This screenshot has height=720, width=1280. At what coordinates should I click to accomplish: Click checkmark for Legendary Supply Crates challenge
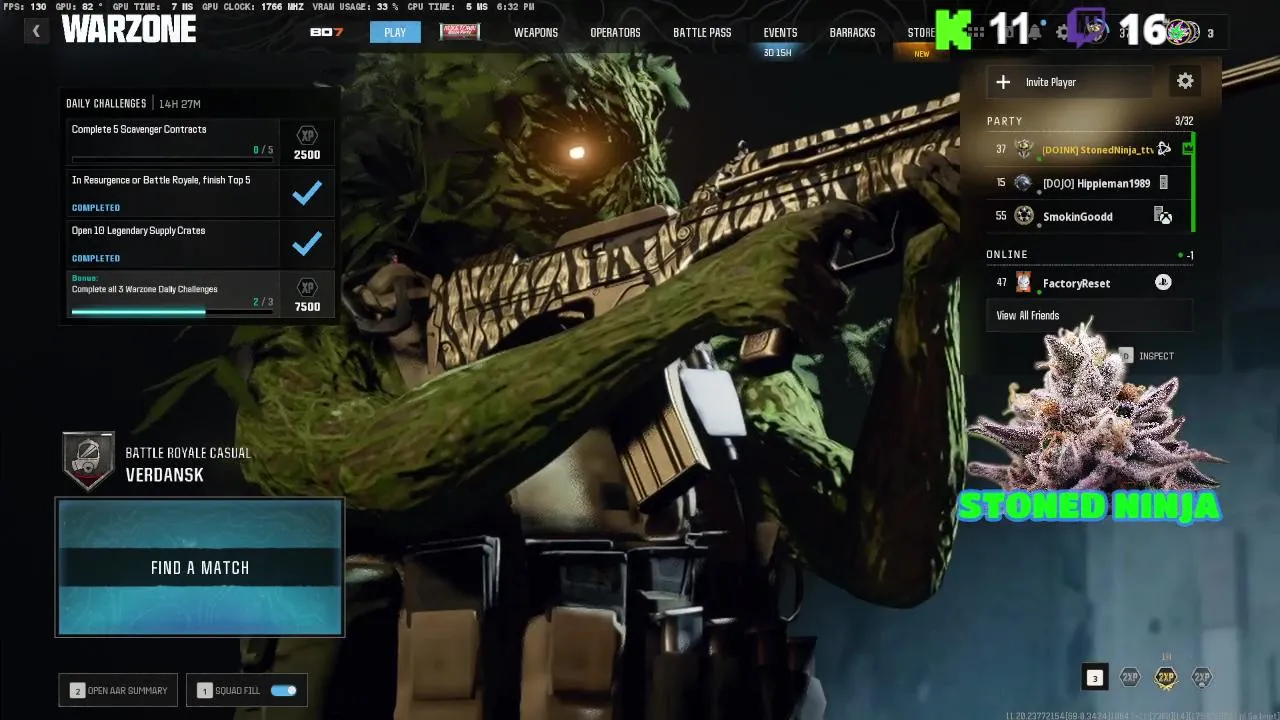point(307,243)
